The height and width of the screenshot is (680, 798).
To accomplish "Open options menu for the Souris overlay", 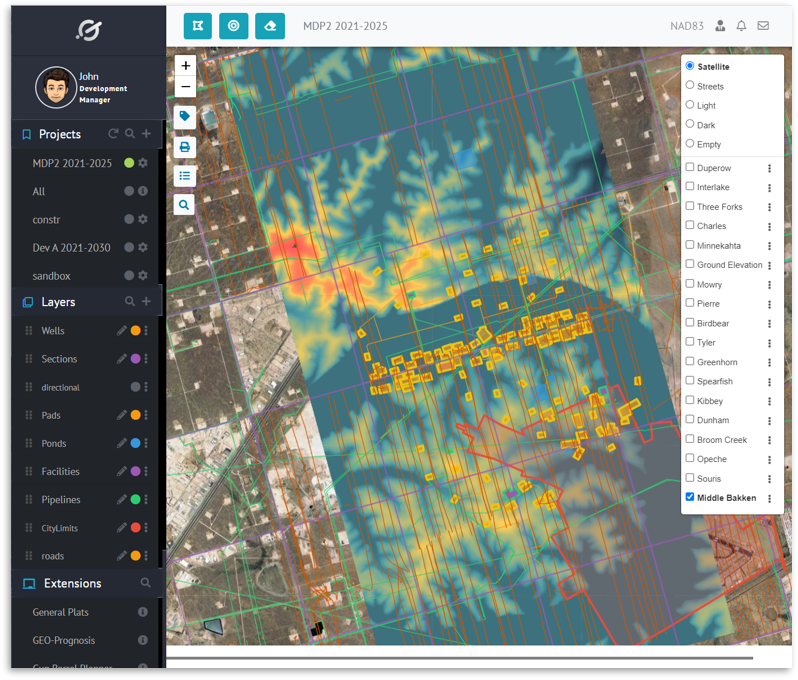I will (769, 479).
